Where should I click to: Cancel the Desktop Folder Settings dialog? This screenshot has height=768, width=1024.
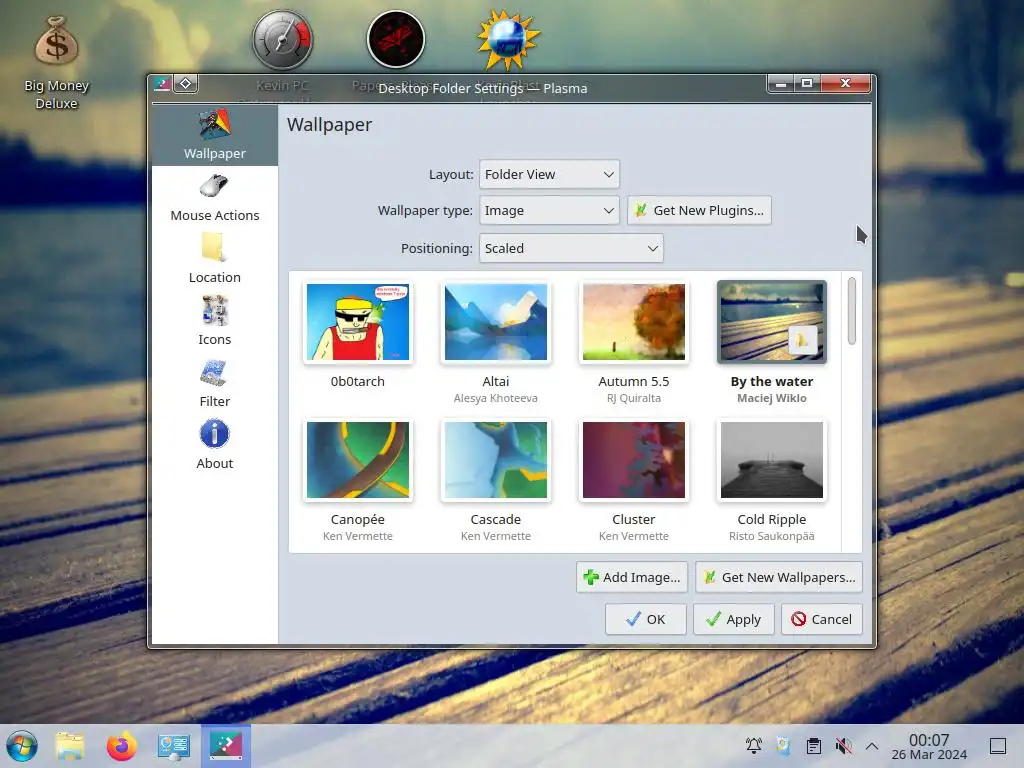tap(822, 619)
